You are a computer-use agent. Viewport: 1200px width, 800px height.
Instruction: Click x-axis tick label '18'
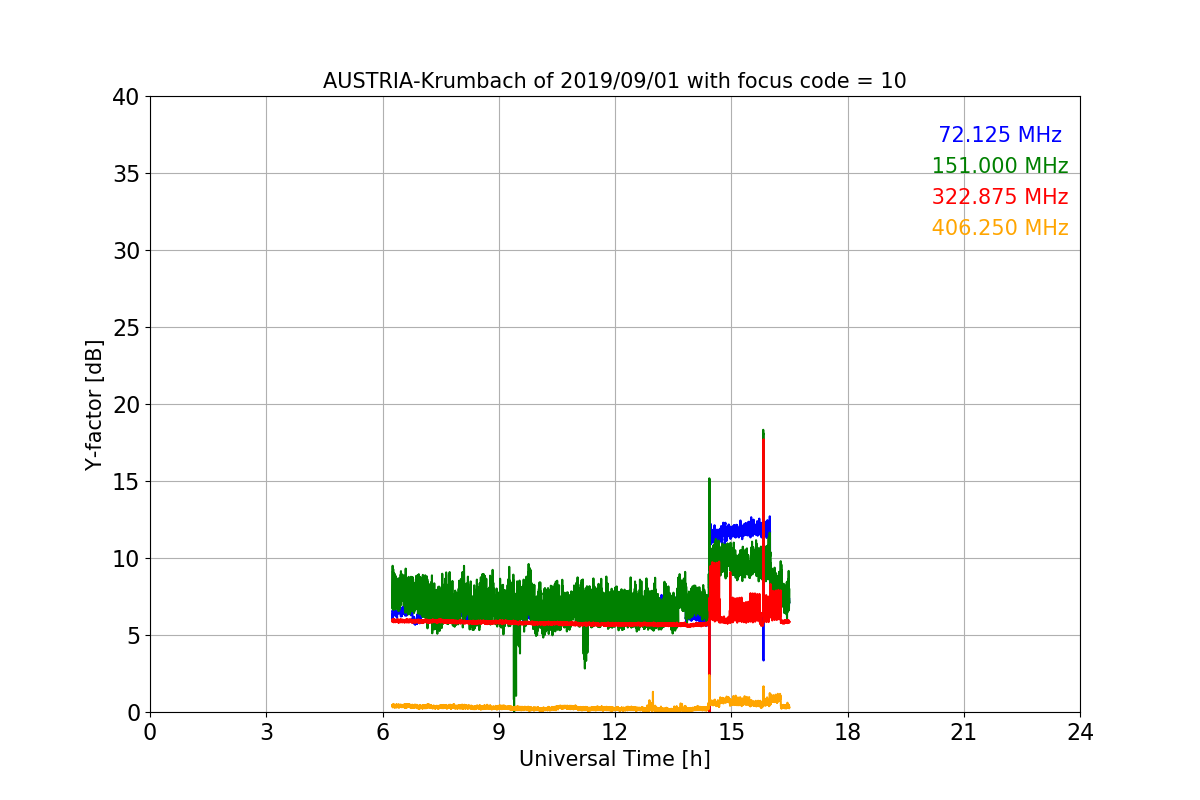[x=848, y=732]
